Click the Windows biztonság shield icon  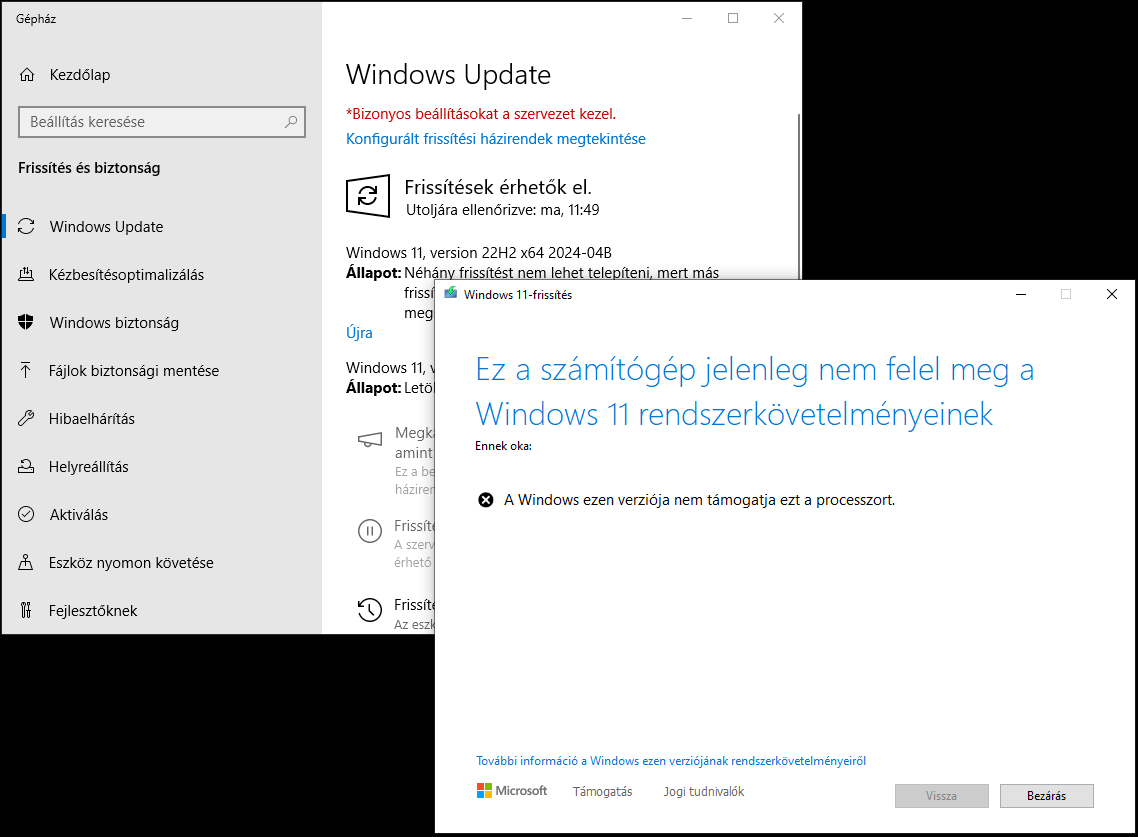point(26,322)
